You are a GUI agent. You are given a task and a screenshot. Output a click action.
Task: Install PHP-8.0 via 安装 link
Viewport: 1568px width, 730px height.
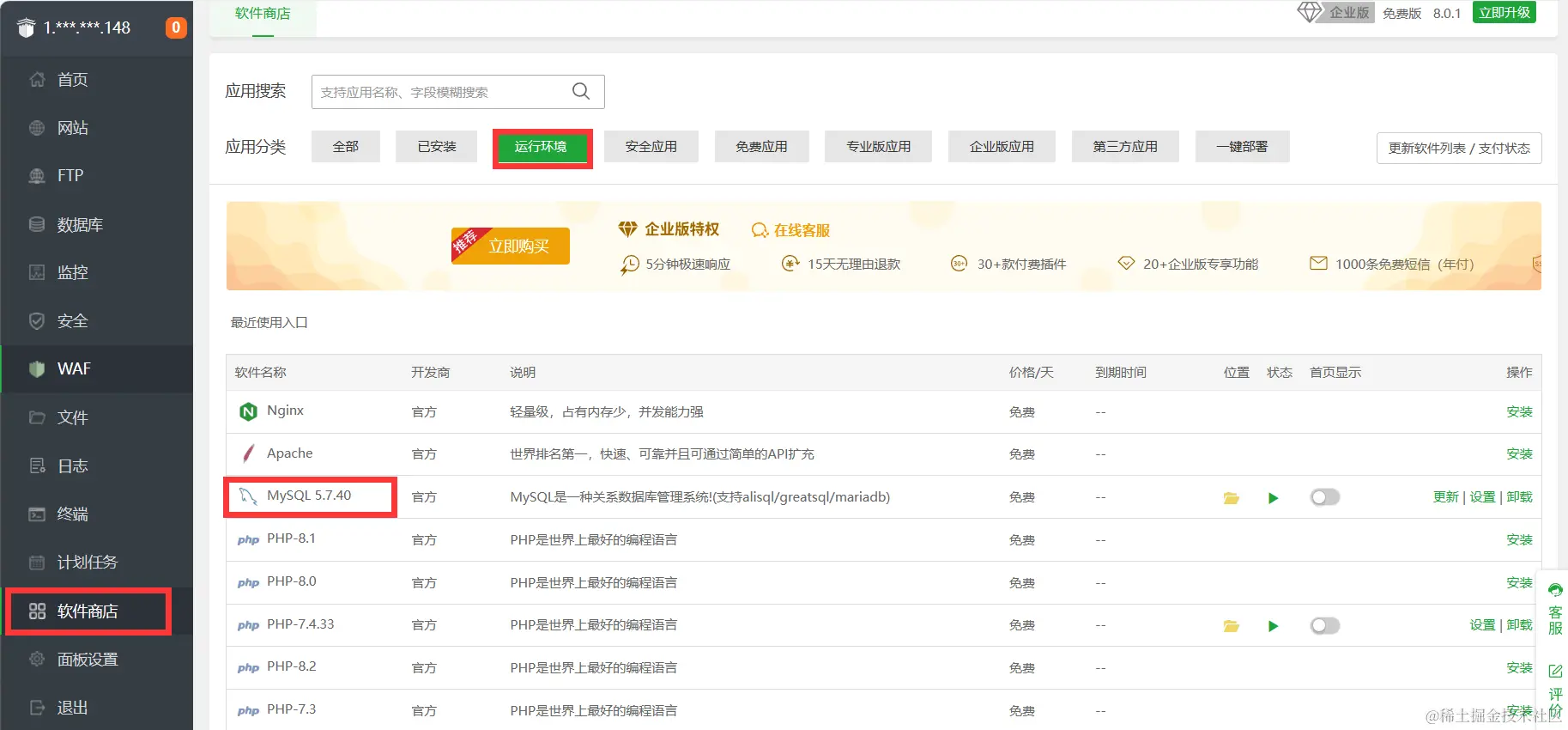[x=1519, y=583]
